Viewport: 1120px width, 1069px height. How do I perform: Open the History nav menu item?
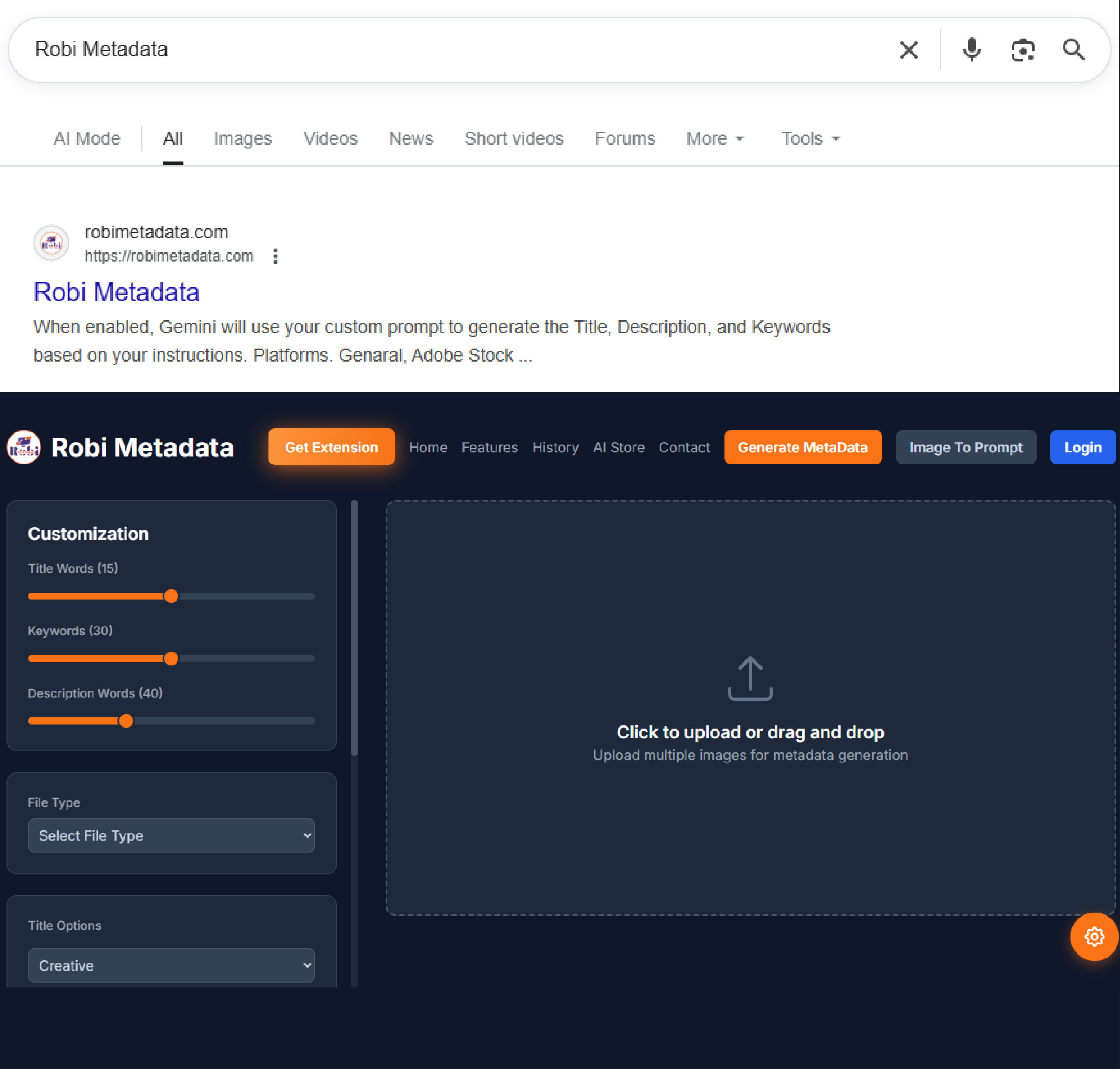coord(555,447)
